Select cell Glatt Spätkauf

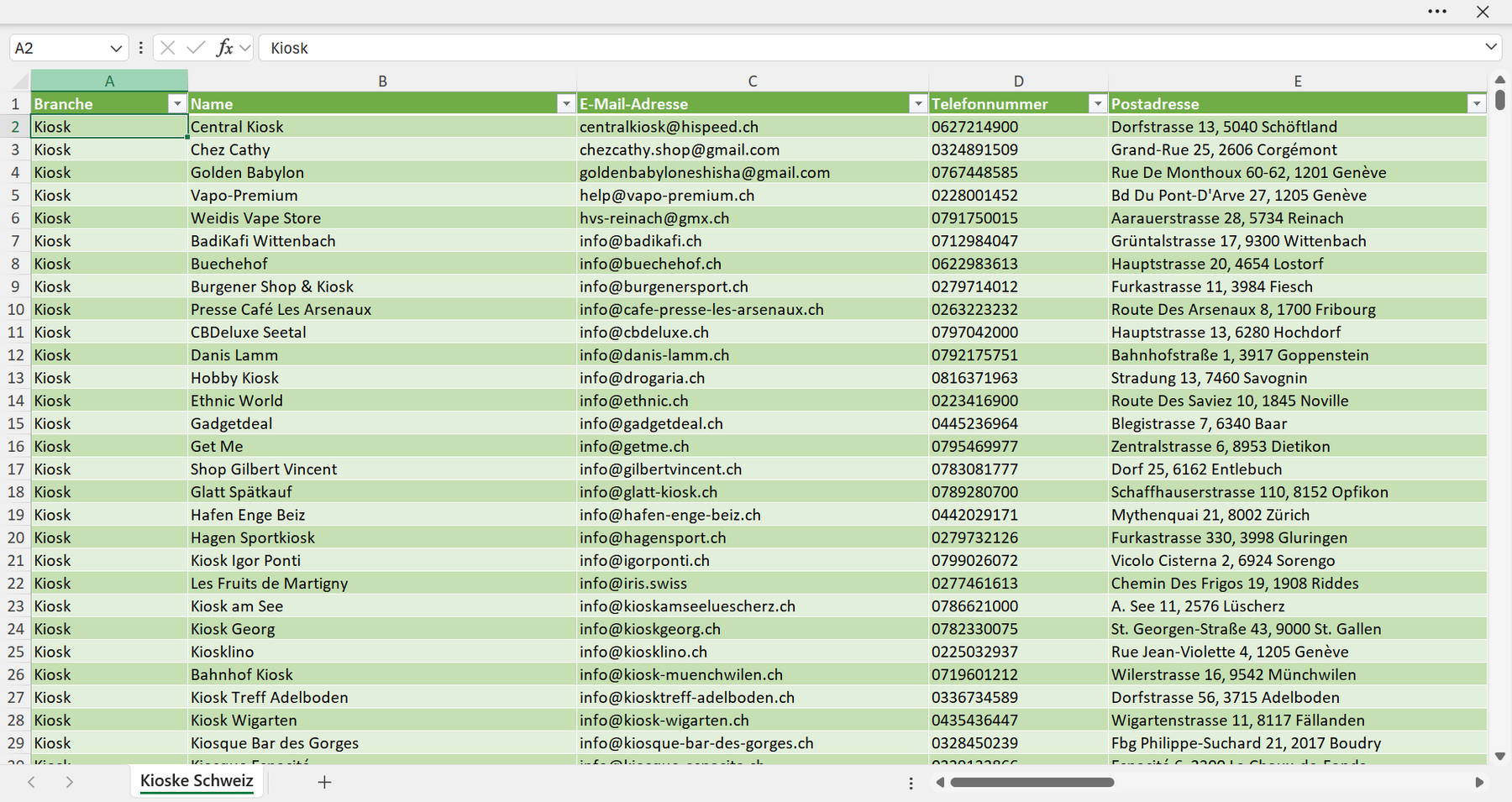tap(382, 491)
